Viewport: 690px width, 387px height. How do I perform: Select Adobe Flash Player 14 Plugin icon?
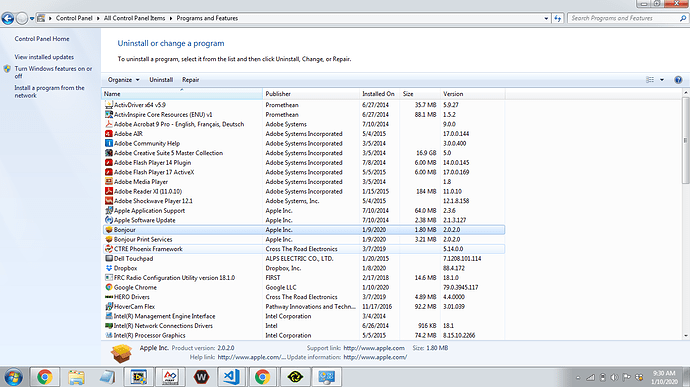point(109,162)
